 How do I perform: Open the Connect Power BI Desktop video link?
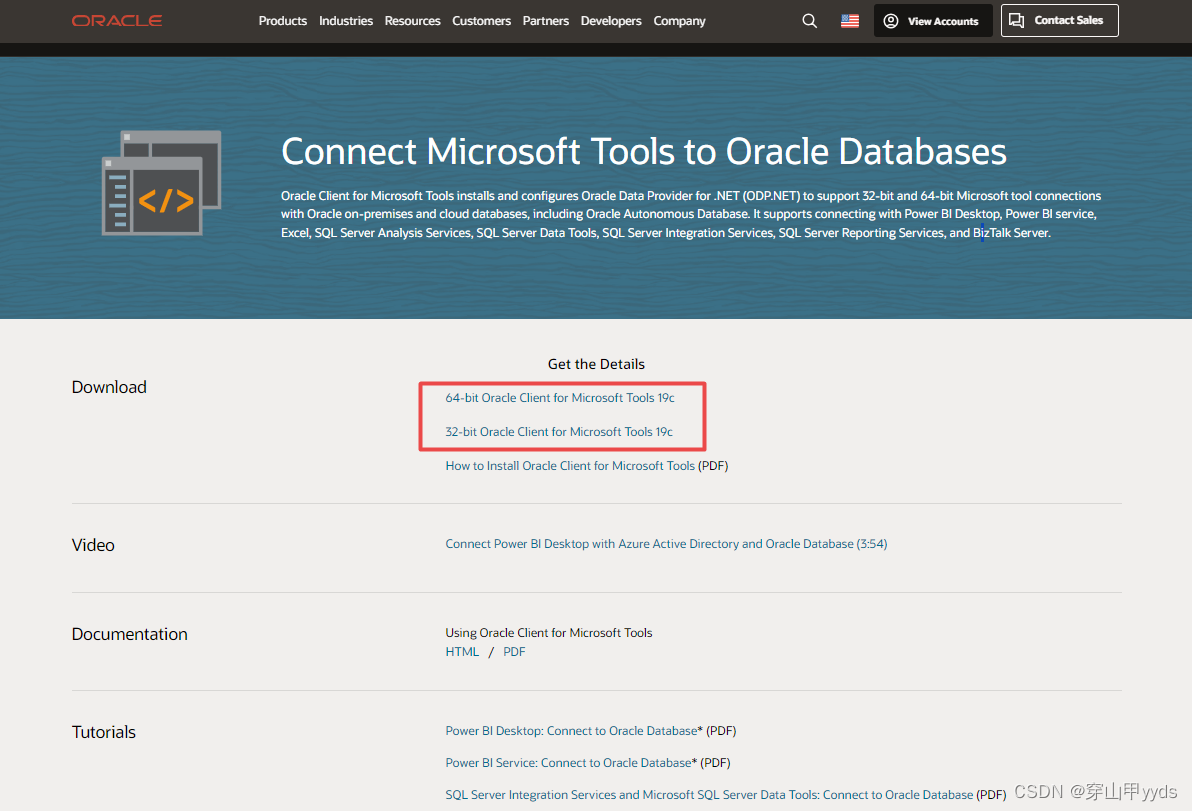666,543
